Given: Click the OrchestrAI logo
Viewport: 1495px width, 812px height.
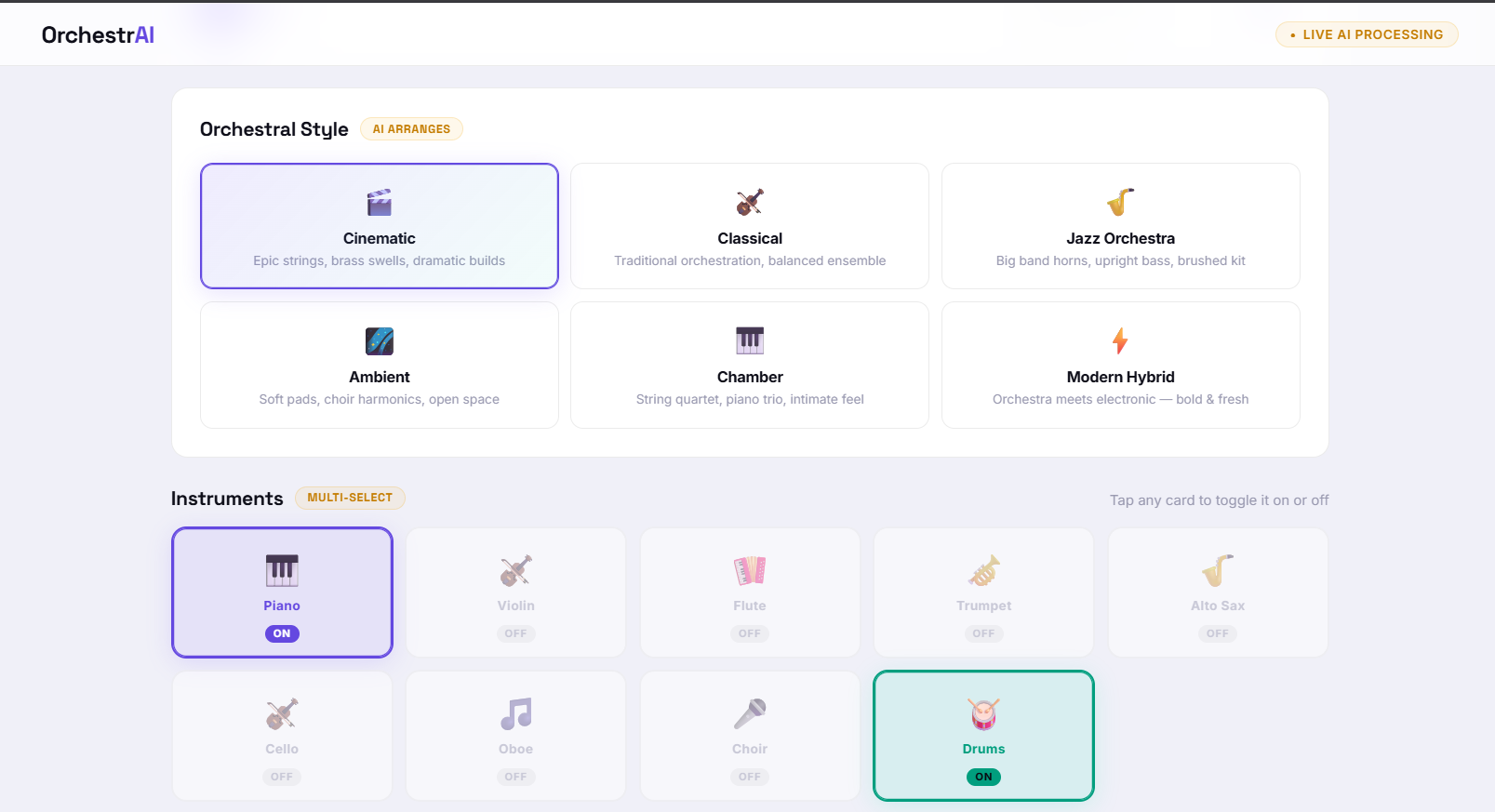Looking at the screenshot, I should [x=98, y=35].
